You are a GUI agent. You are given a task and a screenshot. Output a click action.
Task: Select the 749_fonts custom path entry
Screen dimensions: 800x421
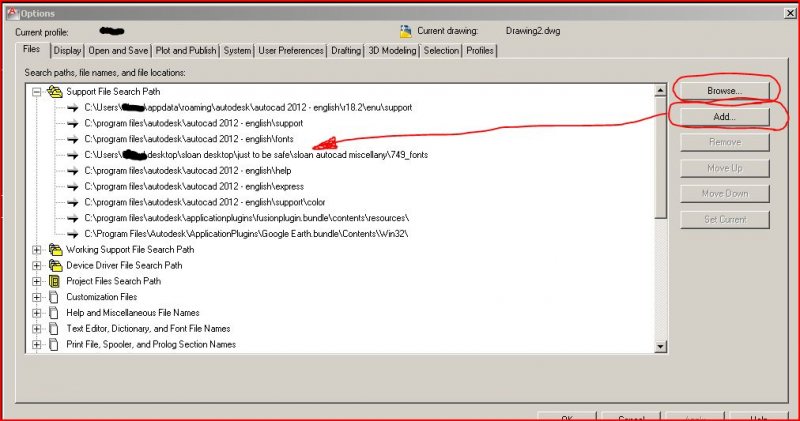pos(256,155)
